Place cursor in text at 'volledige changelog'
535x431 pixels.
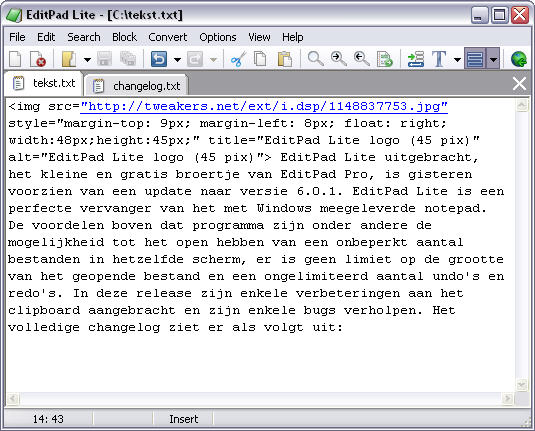[x=84, y=328]
